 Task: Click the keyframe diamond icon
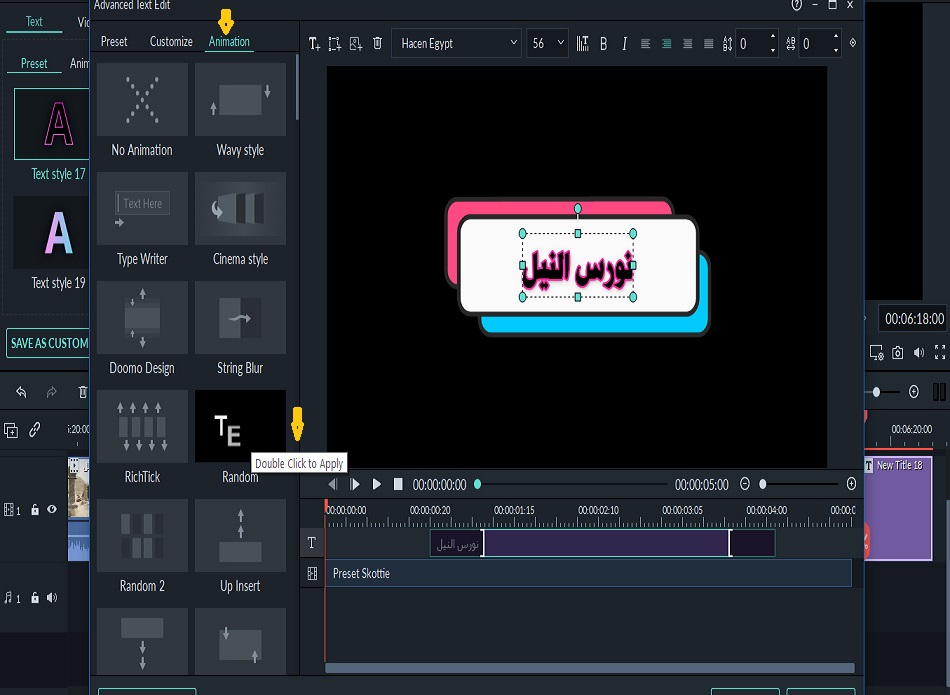coord(852,43)
